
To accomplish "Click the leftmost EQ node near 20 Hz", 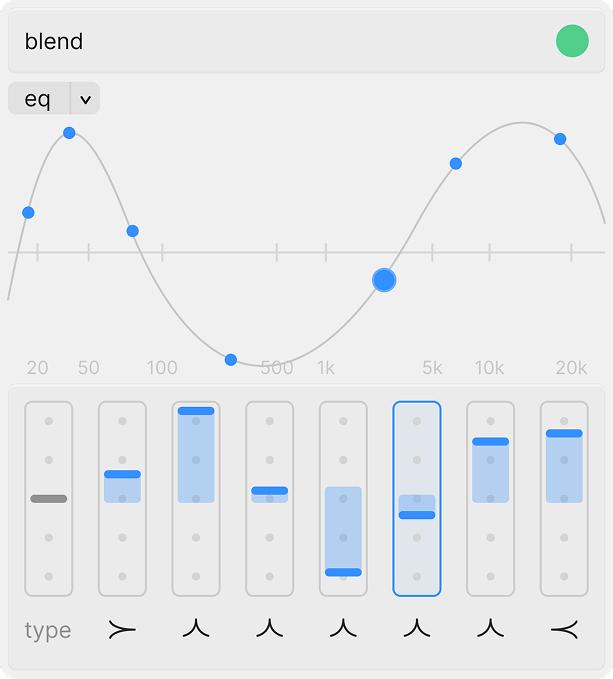I will click(28, 212).
